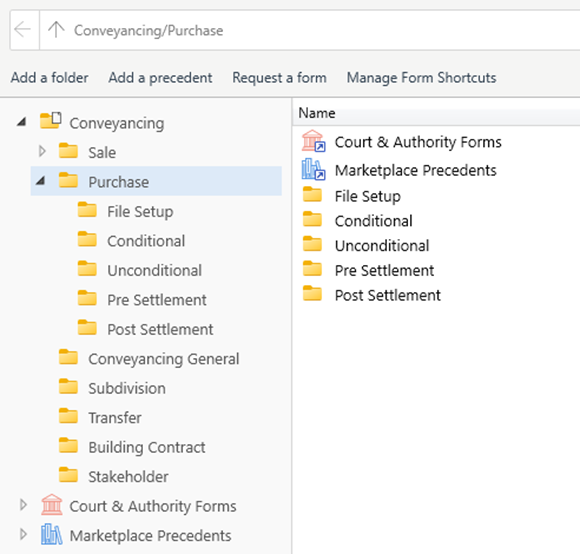Image resolution: width=580 pixels, height=554 pixels.
Task: Select the Marketplace Precedents books icon in tree
Action: [x=51, y=535]
